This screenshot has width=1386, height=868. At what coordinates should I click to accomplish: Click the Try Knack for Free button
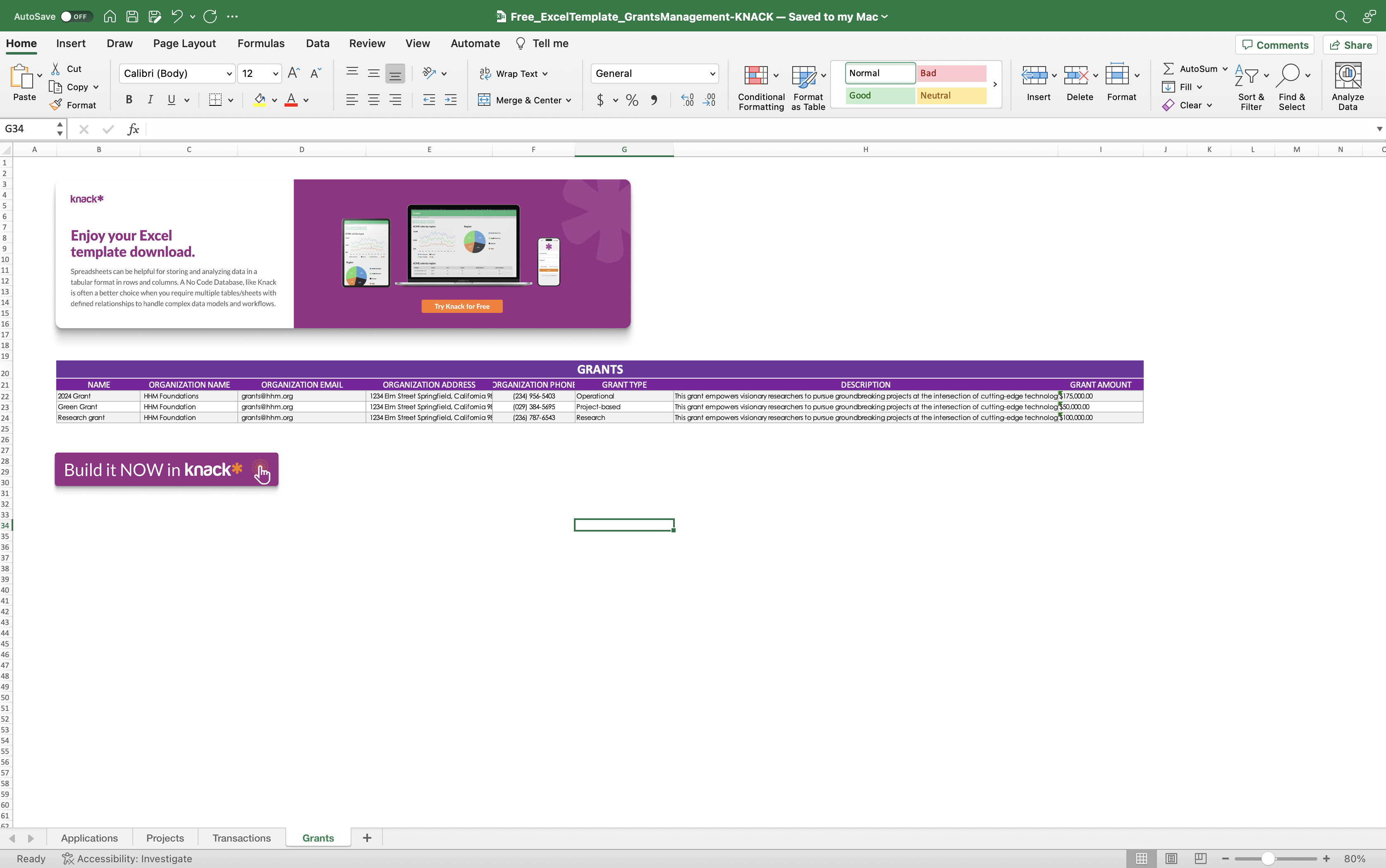[461, 307]
